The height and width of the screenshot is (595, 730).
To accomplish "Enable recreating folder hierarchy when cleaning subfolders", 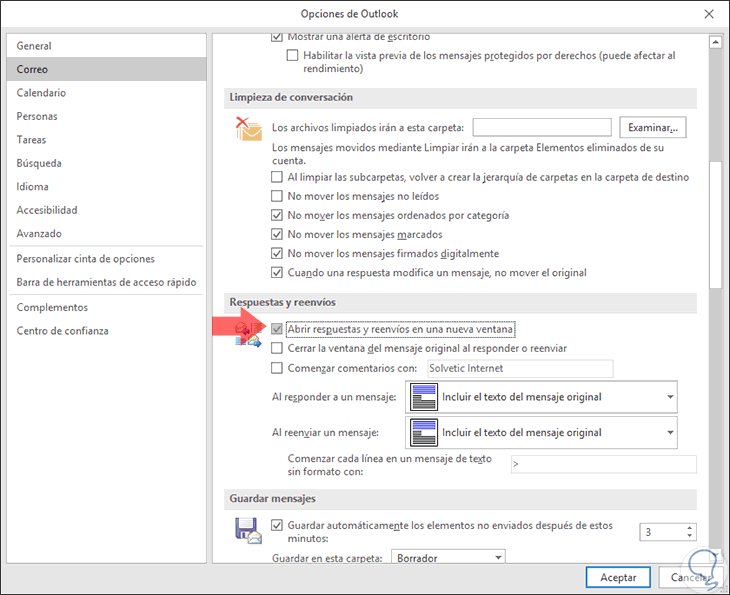I will pos(277,177).
